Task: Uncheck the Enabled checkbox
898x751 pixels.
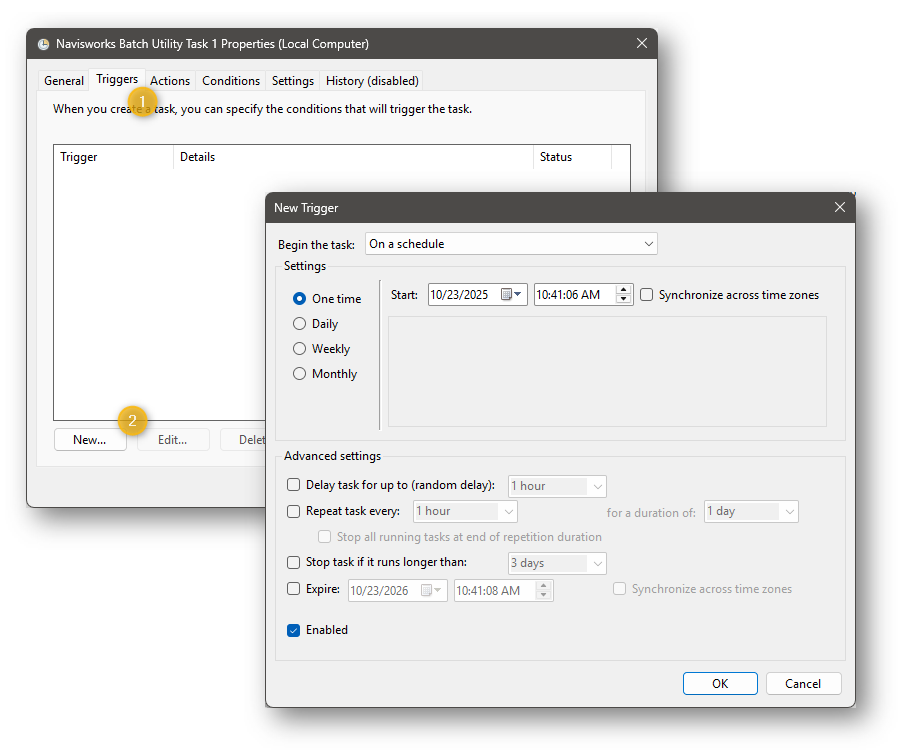Action: (293, 630)
